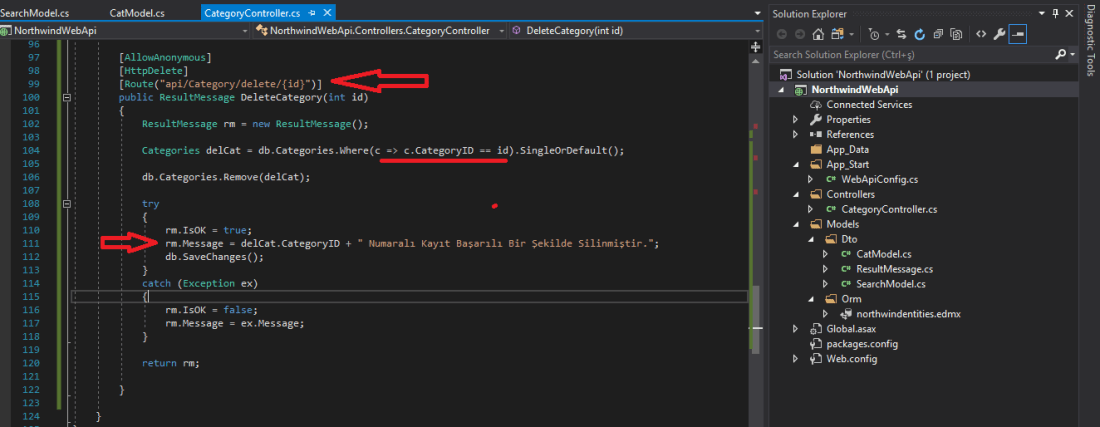Open Properties via the wrench icon
1100x427 pixels.
1001,34
